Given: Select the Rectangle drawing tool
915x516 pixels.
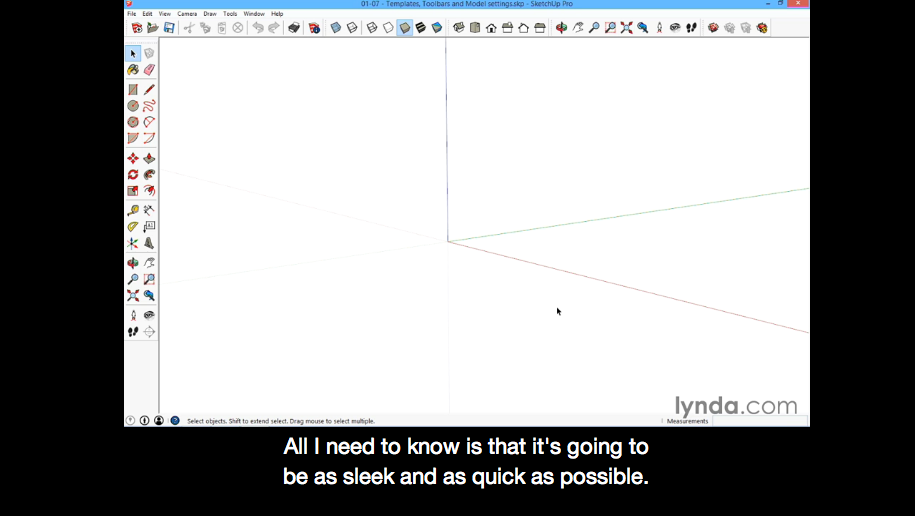Looking at the screenshot, I should pyautogui.click(x=133, y=90).
